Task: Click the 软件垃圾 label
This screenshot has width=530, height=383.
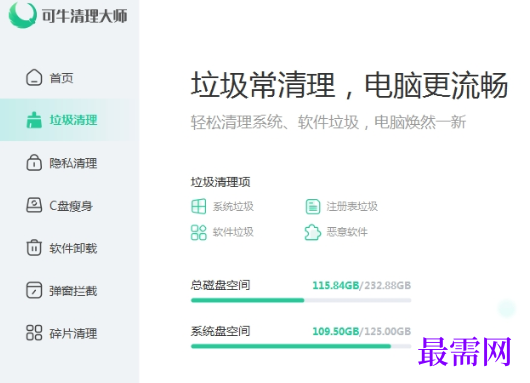Action: point(233,232)
